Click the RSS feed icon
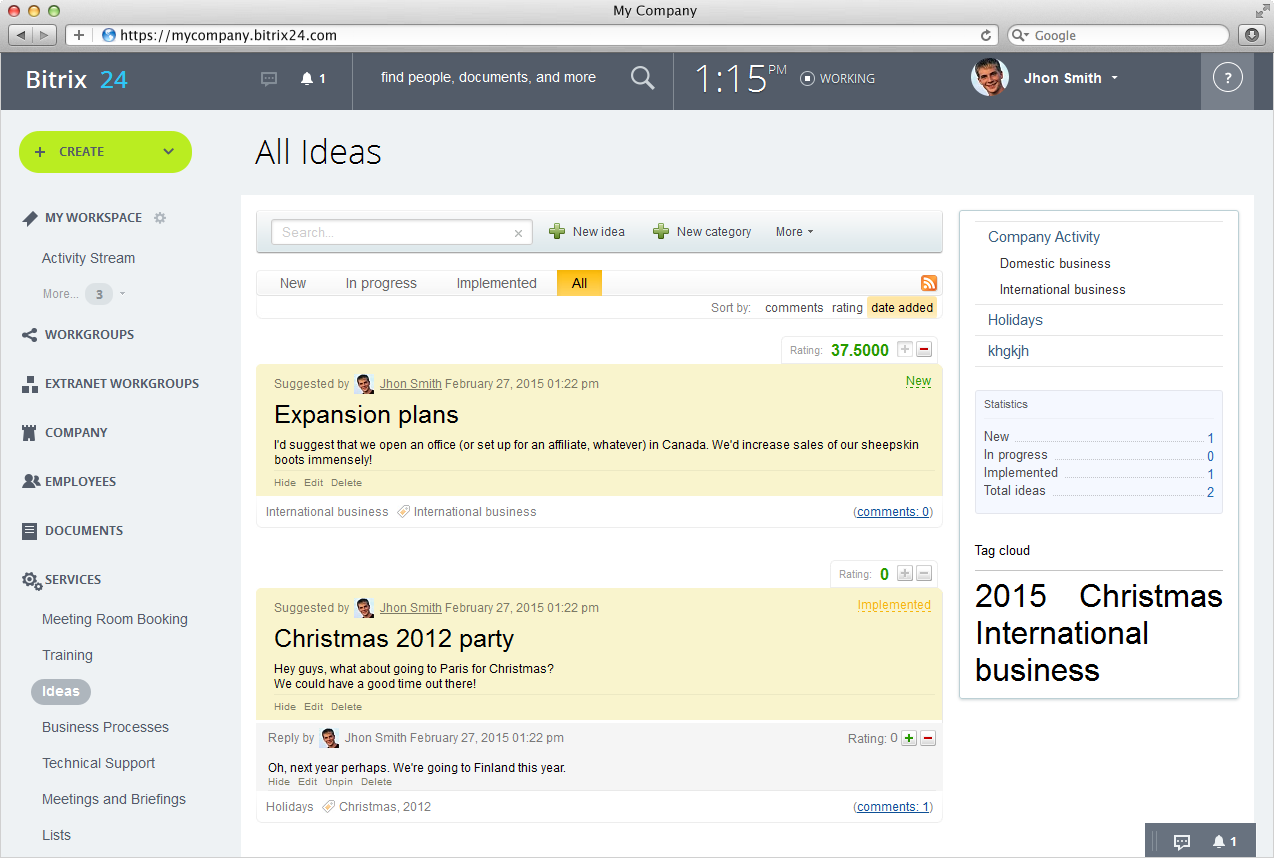The height and width of the screenshot is (858, 1274). coord(929,284)
